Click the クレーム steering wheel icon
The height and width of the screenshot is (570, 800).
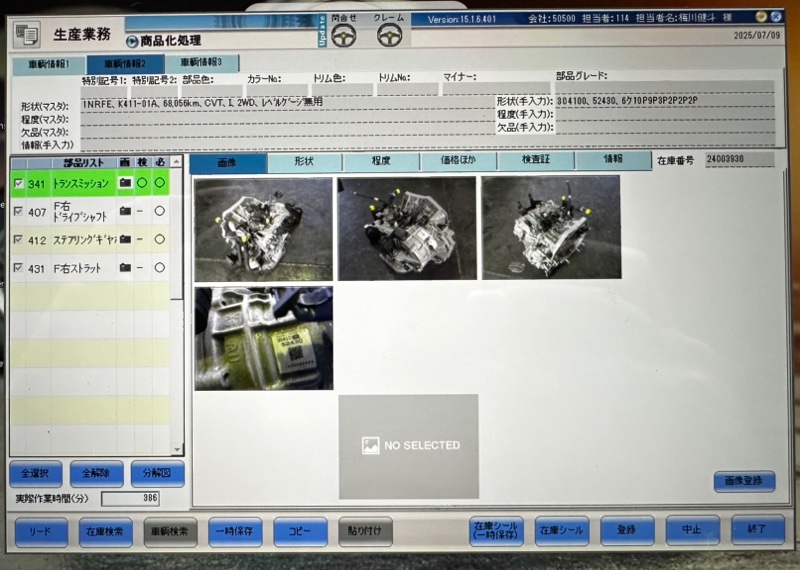(x=389, y=36)
